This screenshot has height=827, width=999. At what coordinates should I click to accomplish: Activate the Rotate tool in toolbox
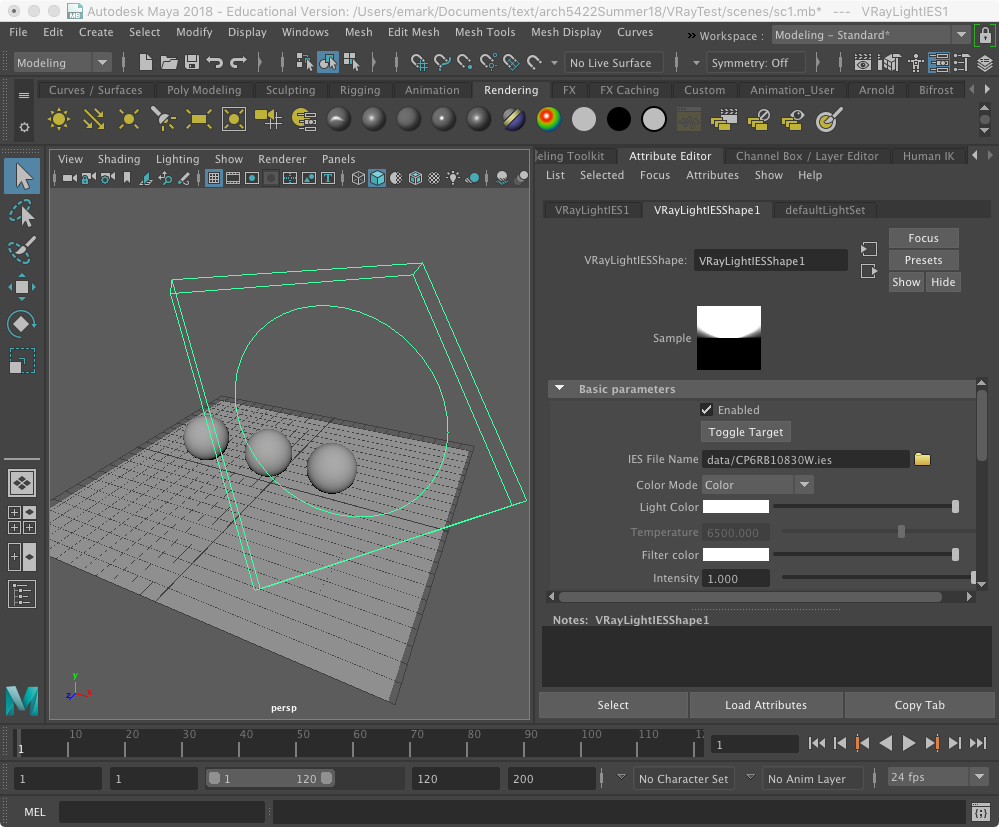pyautogui.click(x=22, y=324)
